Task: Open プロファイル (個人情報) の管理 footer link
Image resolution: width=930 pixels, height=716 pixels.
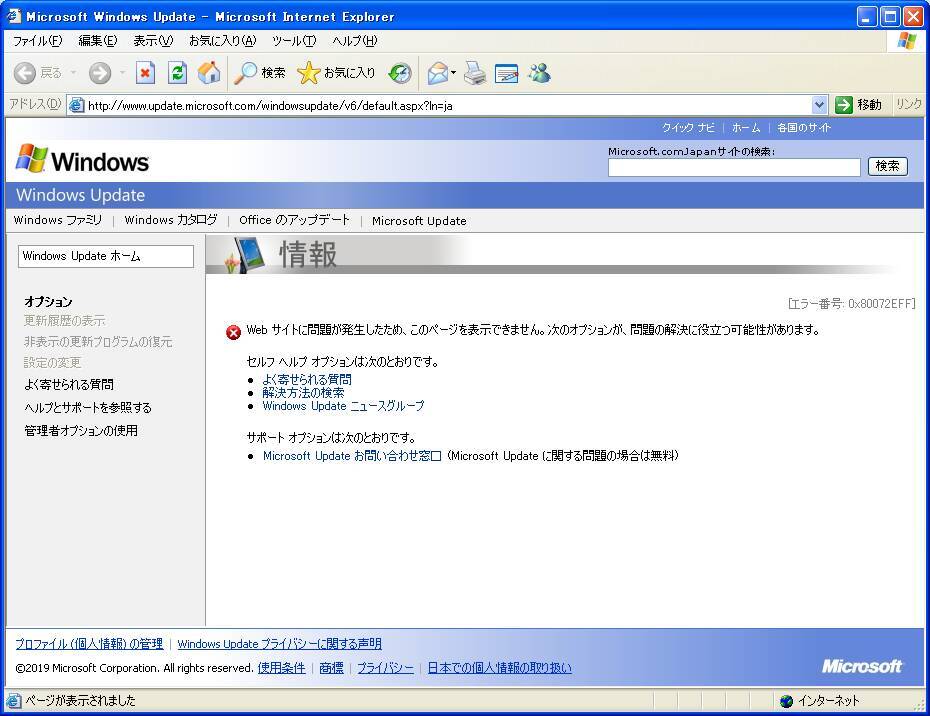Action: tap(89, 644)
